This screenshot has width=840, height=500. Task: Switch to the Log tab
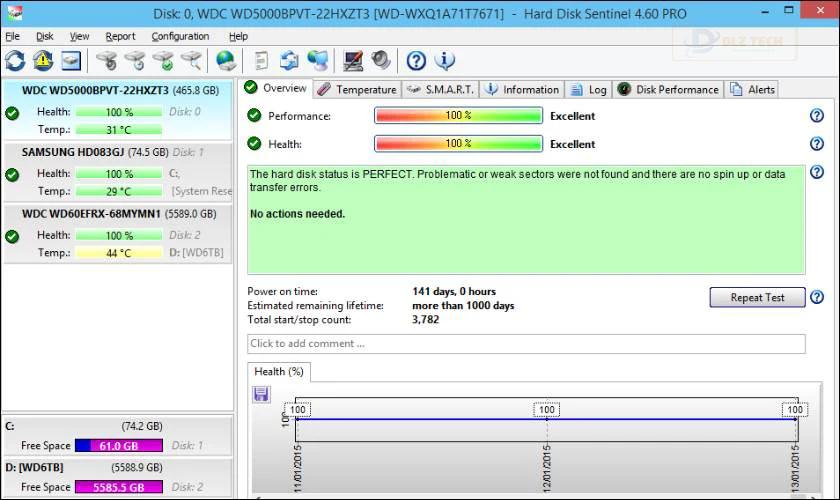tap(589, 89)
